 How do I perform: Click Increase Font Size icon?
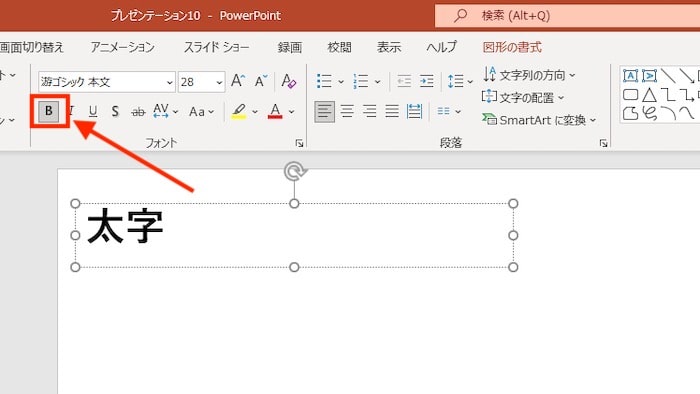pyautogui.click(x=238, y=81)
